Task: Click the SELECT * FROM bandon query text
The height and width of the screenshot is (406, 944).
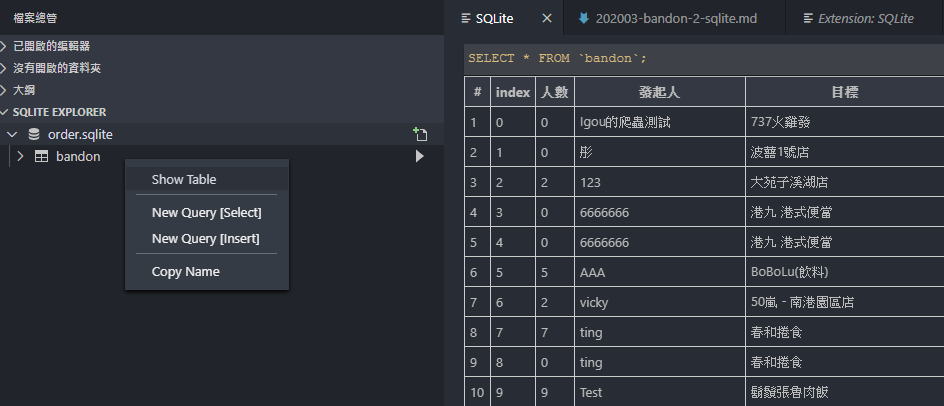Action: (557, 58)
